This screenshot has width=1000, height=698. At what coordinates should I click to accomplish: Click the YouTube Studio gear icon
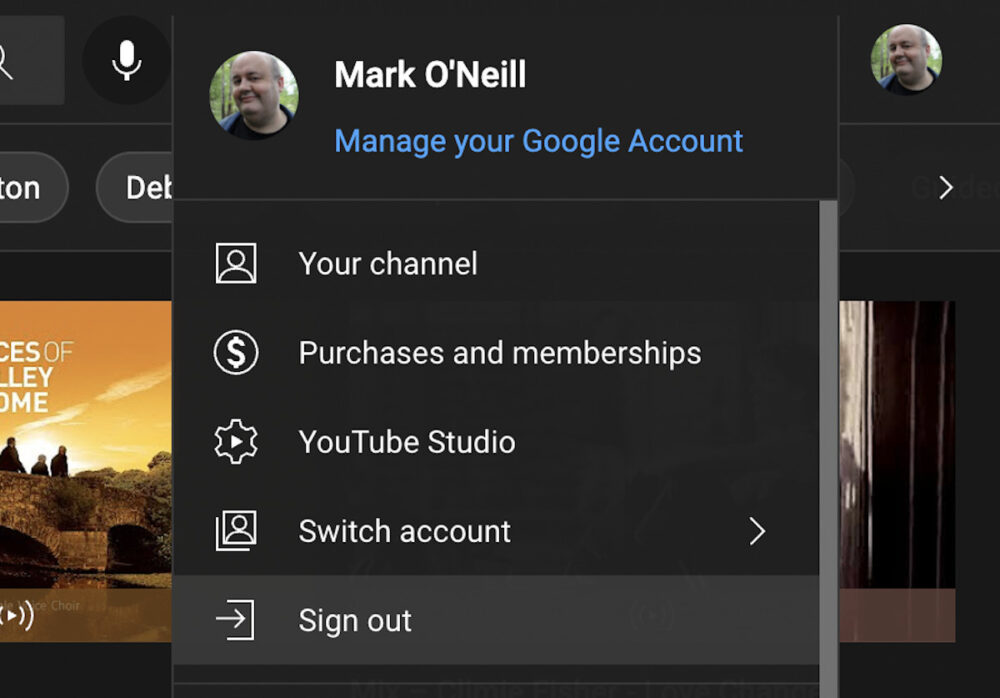pyautogui.click(x=236, y=442)
